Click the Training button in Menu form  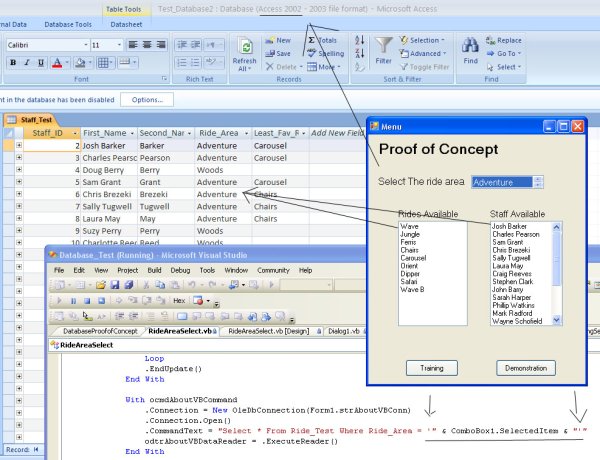[x=432, y=368]
